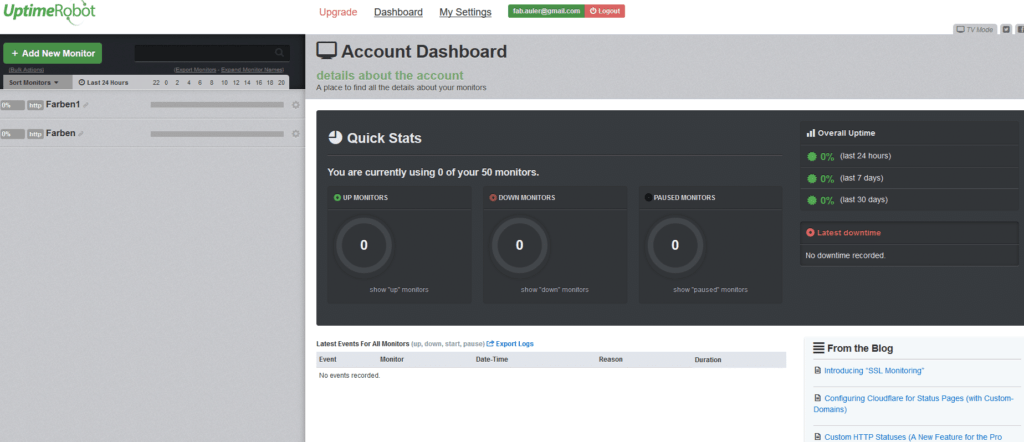Screen dimensions: 1024x442
Task: Click document icon beside SSL Monitoring post
Action: (x=818, y=371)
